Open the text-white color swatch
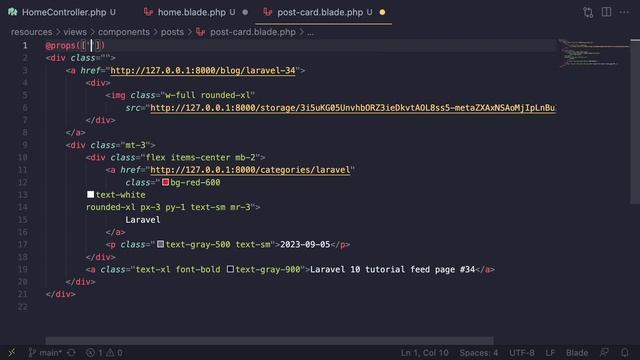Viewport: 640px width, 360px height. tap(91, 194)
